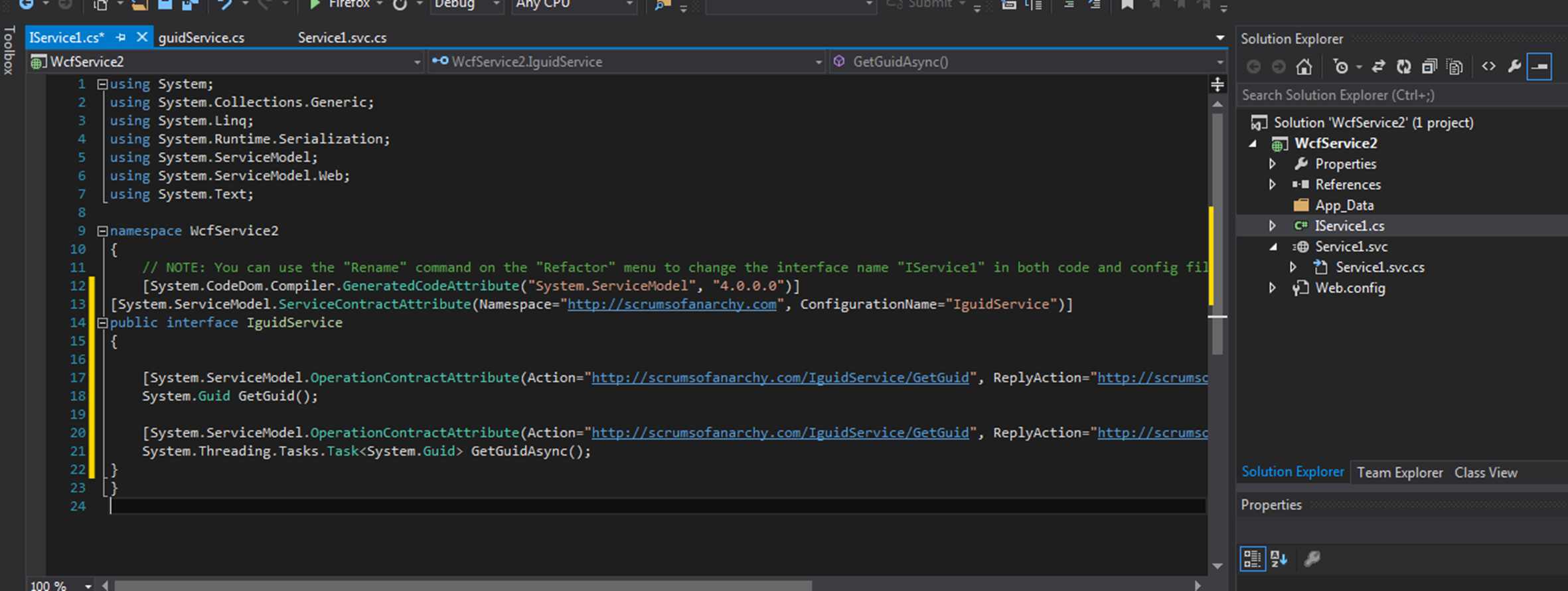Follow the GetGuid Action link on line 20
The height and width of the screenshot is (591, 1568).
click(x=780, y=433)
